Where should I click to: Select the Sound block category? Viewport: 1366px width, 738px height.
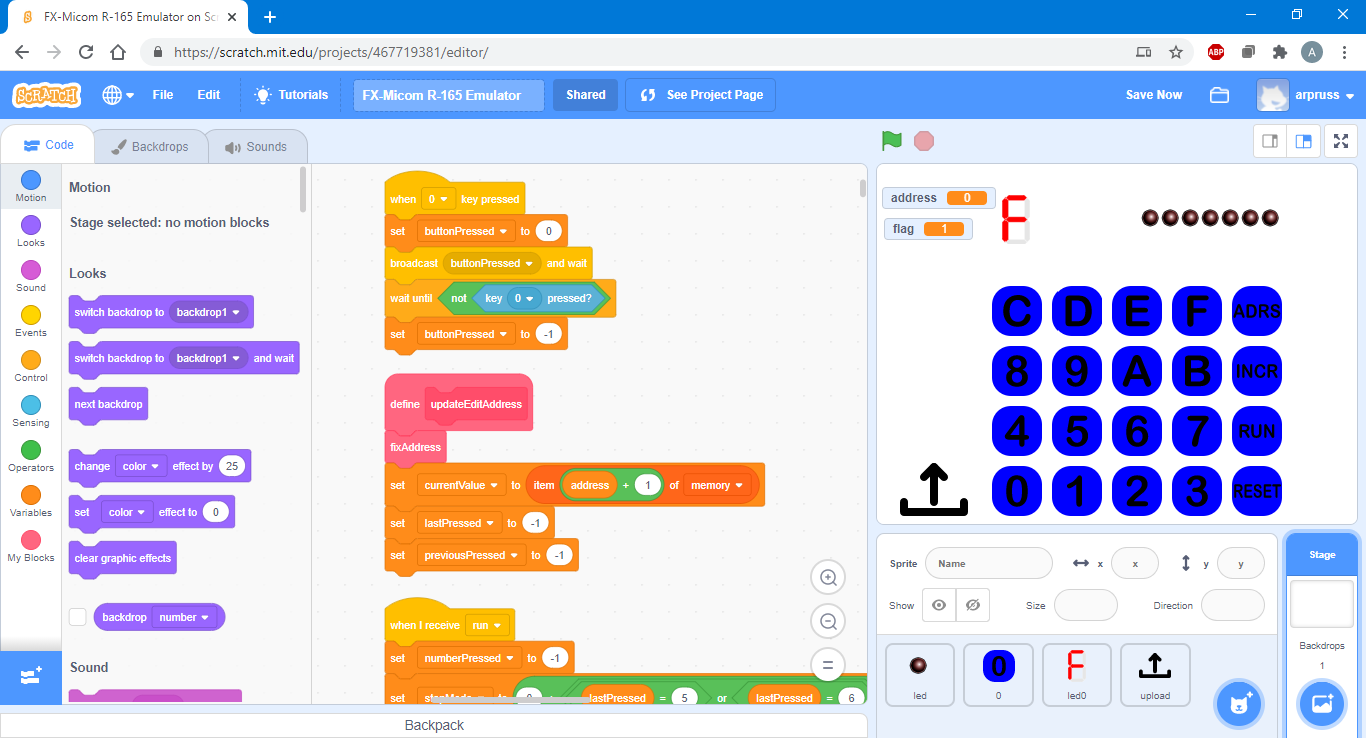click(31, 276)
